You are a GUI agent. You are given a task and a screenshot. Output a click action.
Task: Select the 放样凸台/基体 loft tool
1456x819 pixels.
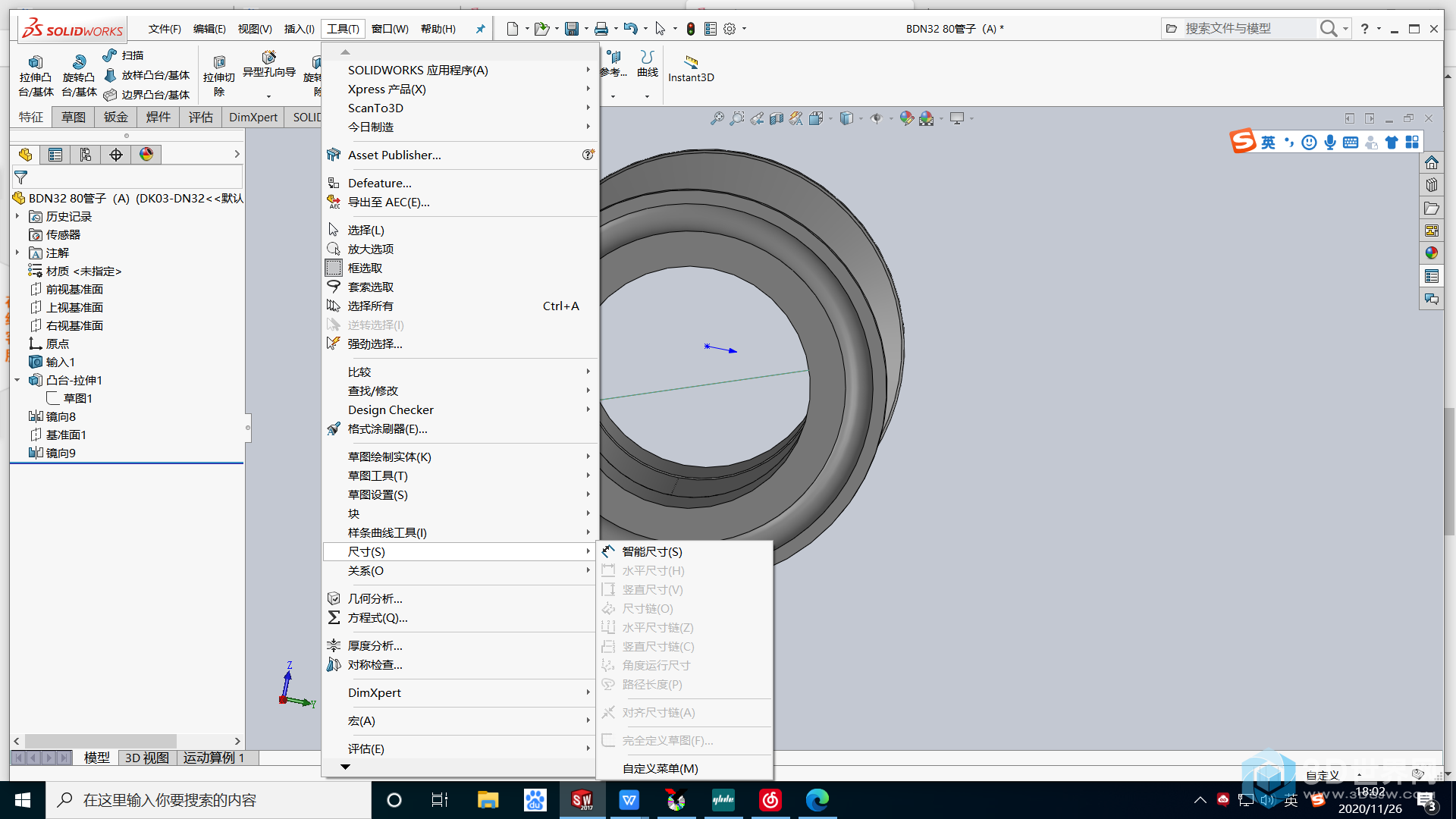click(146, 75)
